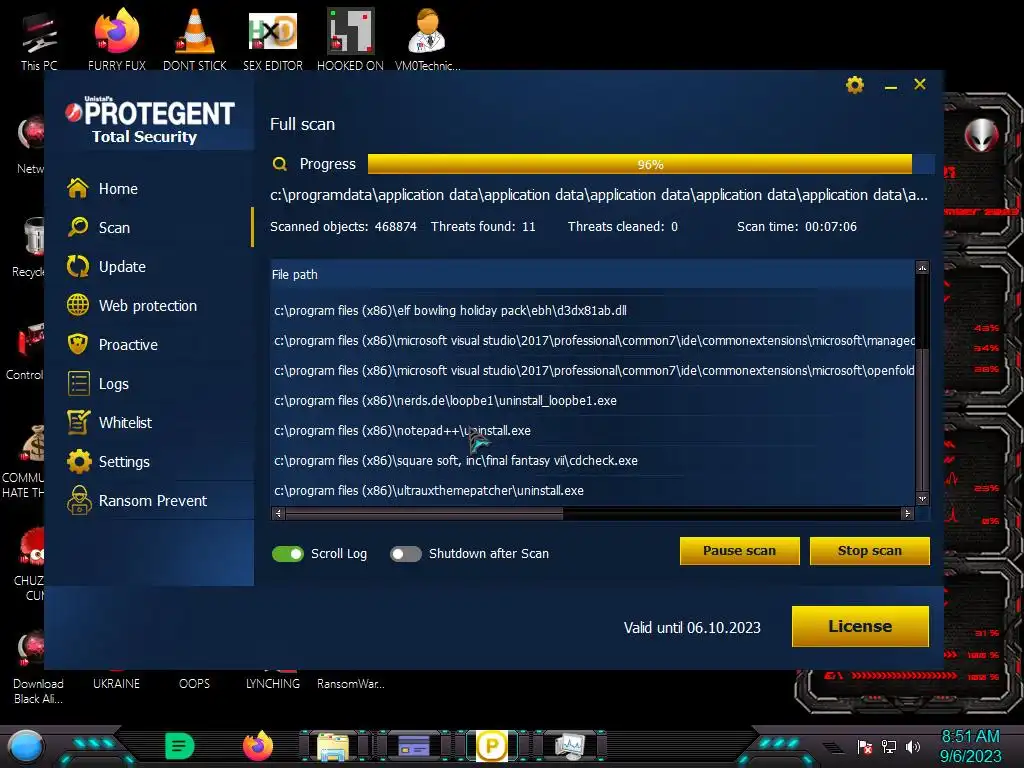Screen dimensions: 1024x768
Task: Click the Home house icon
Action: click(78, 188)
